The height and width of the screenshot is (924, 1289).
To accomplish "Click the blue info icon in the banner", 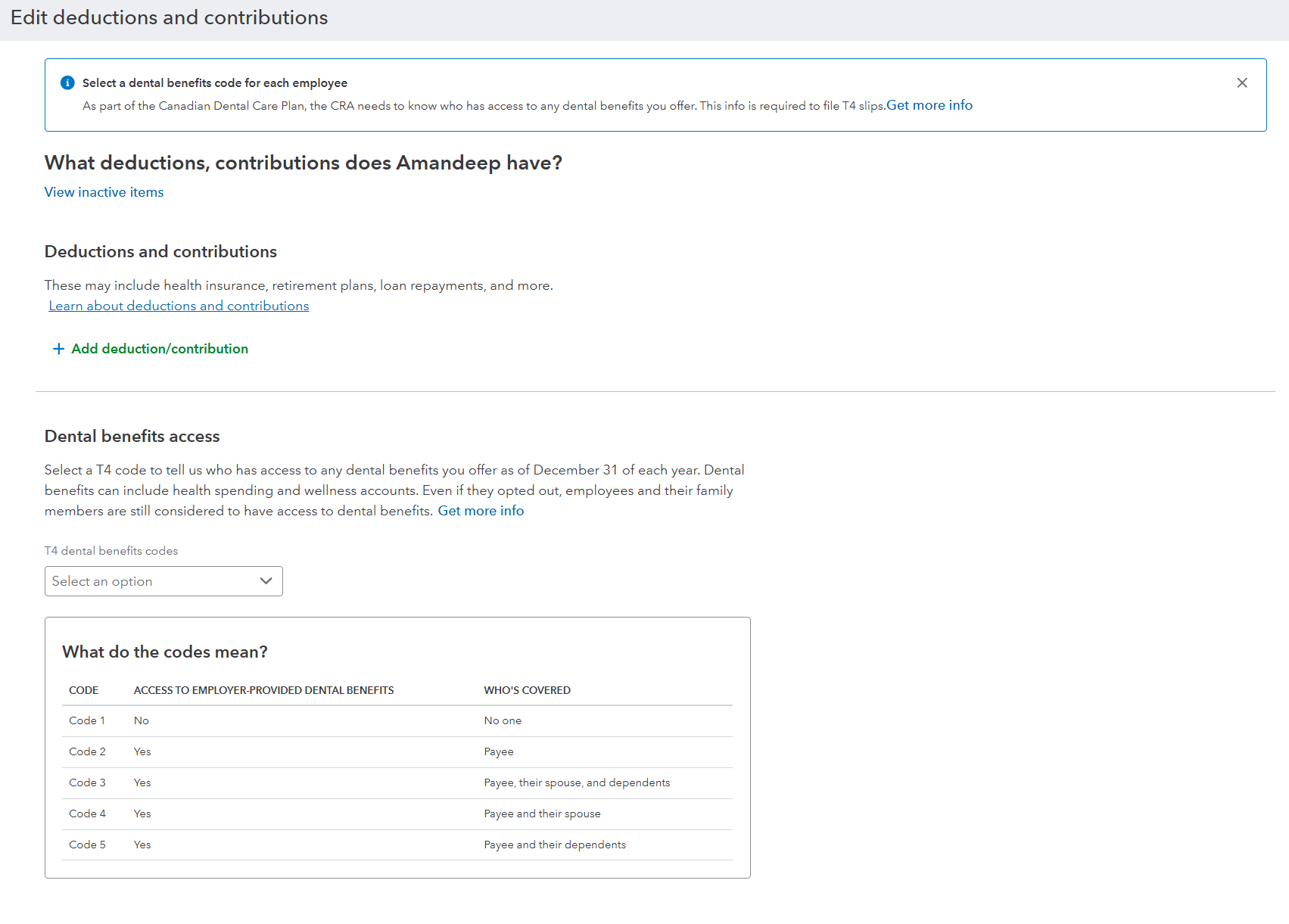I will (x=67, y=82).
